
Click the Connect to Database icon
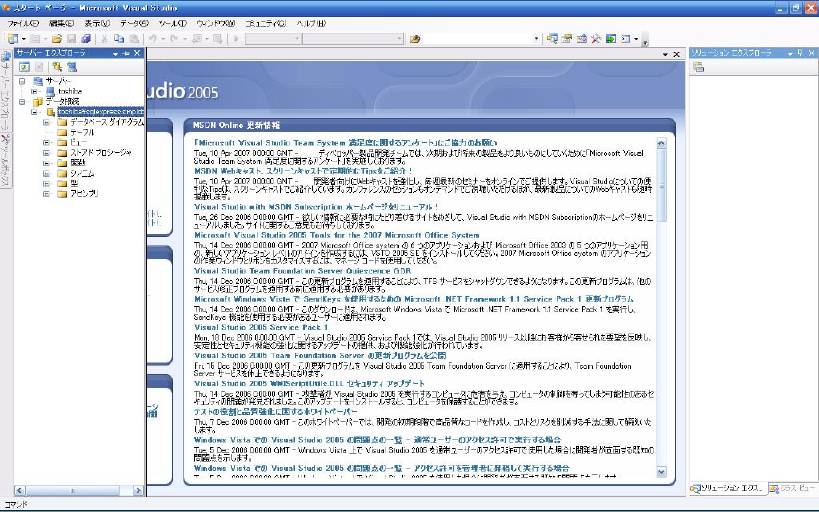tap(57, 67)
